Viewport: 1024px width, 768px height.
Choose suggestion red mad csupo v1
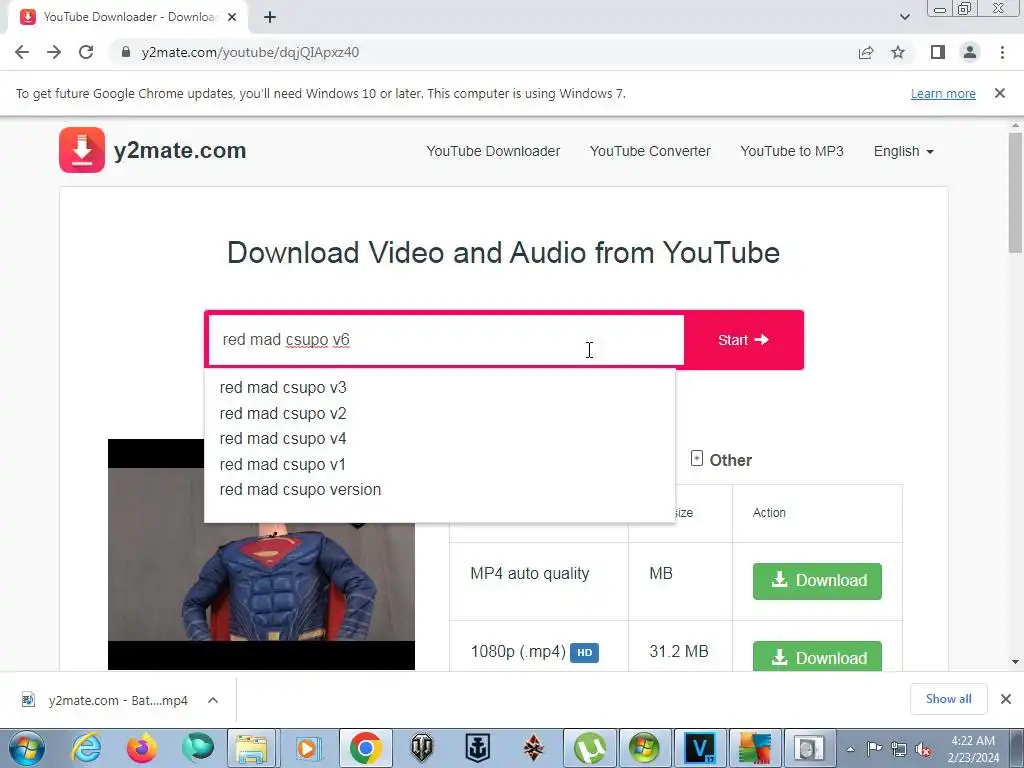[282, 464]
